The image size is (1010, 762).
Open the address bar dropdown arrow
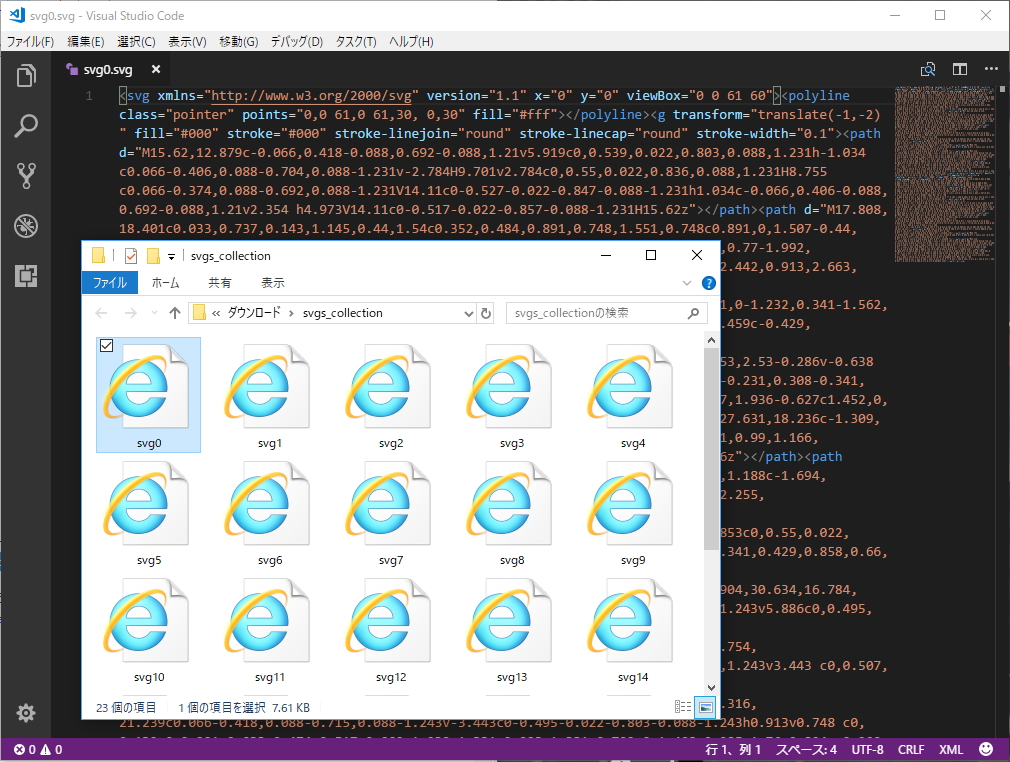469,313
